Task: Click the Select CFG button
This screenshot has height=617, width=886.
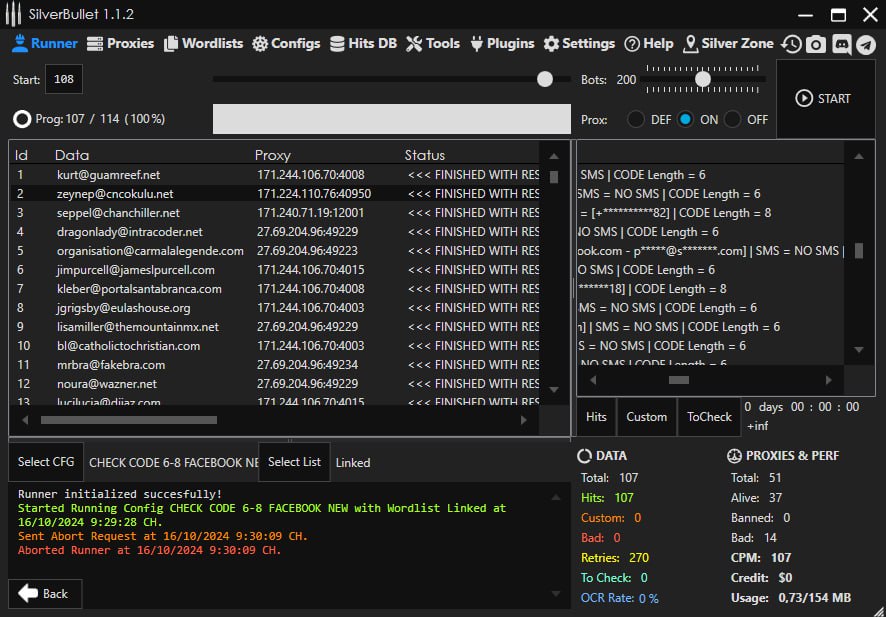Action: [x=46, y=462]
